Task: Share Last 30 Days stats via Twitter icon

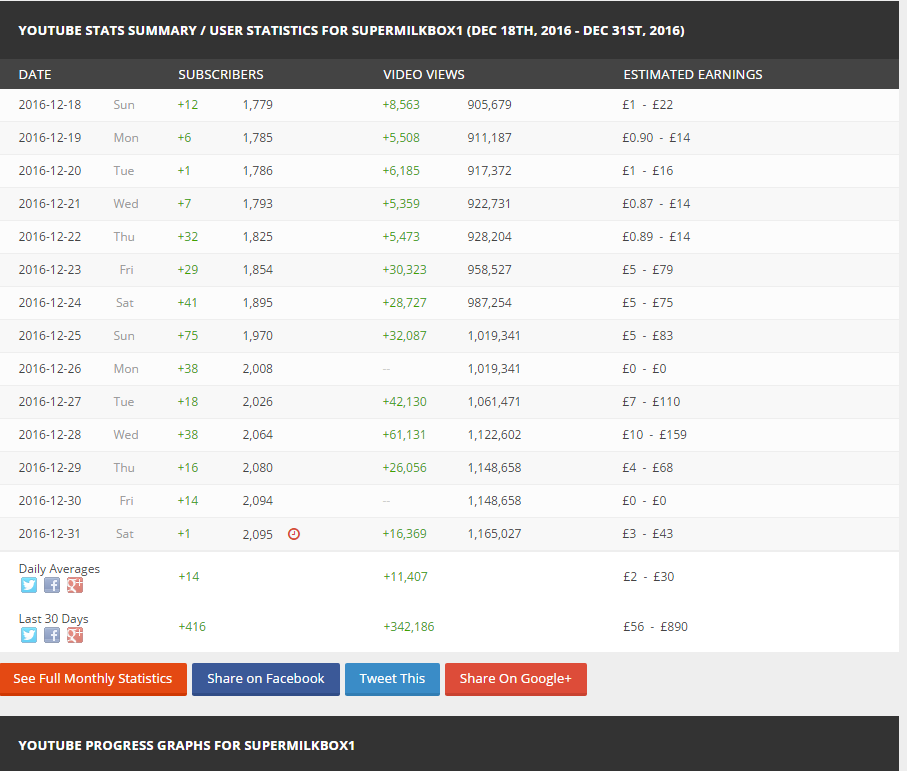Action: pos(28,635)
